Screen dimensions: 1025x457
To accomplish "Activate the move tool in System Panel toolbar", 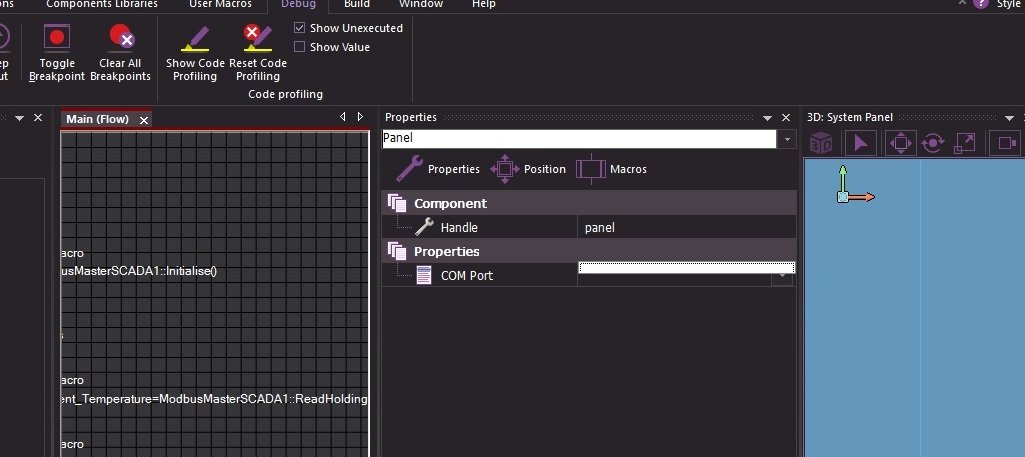I will tap(899, 143).
